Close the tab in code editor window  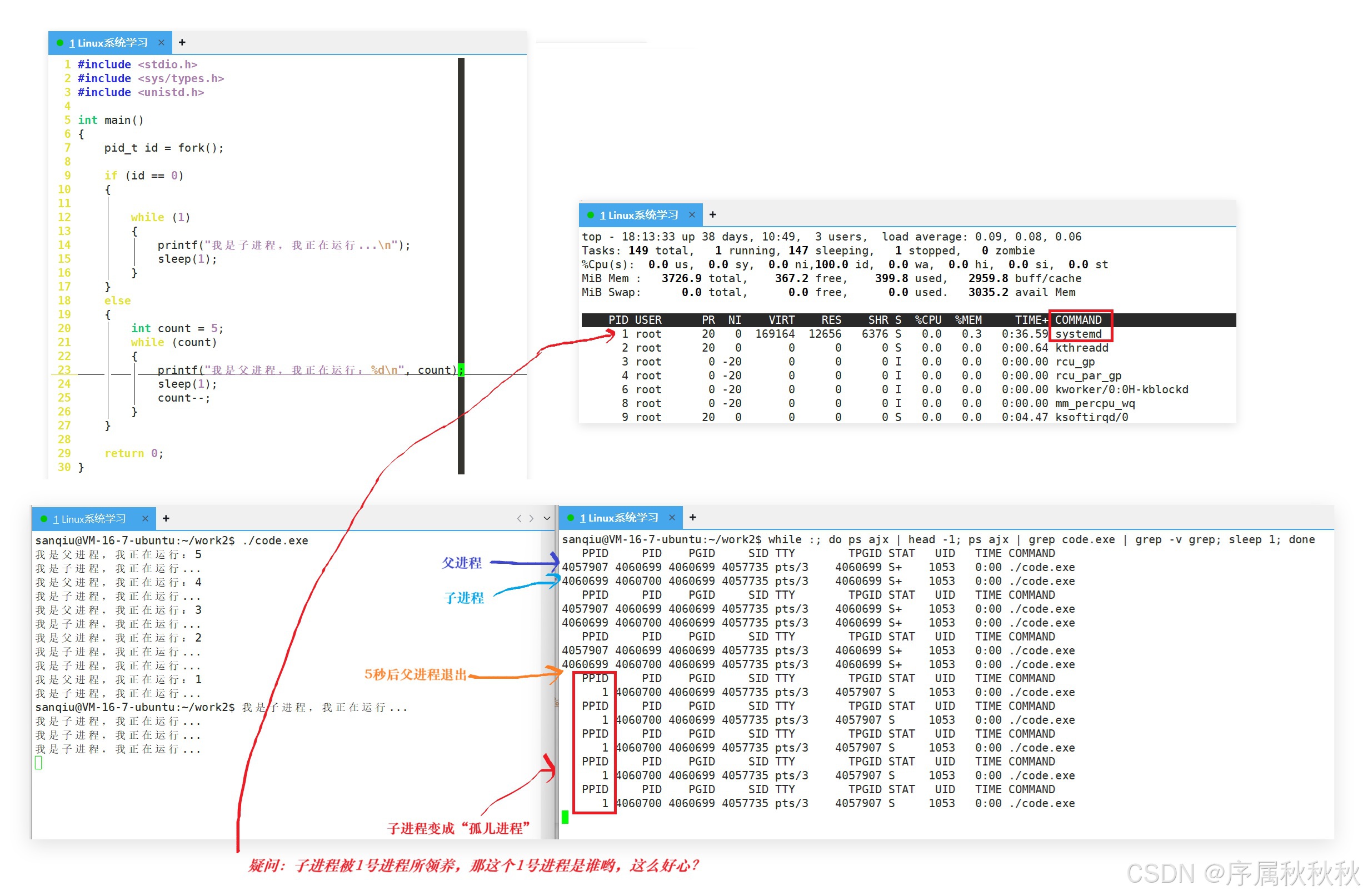click(x=162, y=42)
